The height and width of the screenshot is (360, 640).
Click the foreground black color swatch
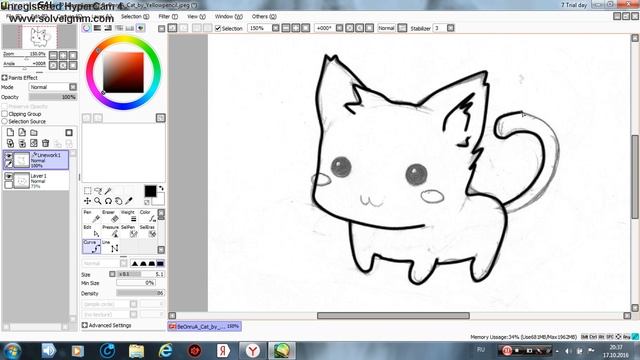pyautogui.click(x=150, y=191)
